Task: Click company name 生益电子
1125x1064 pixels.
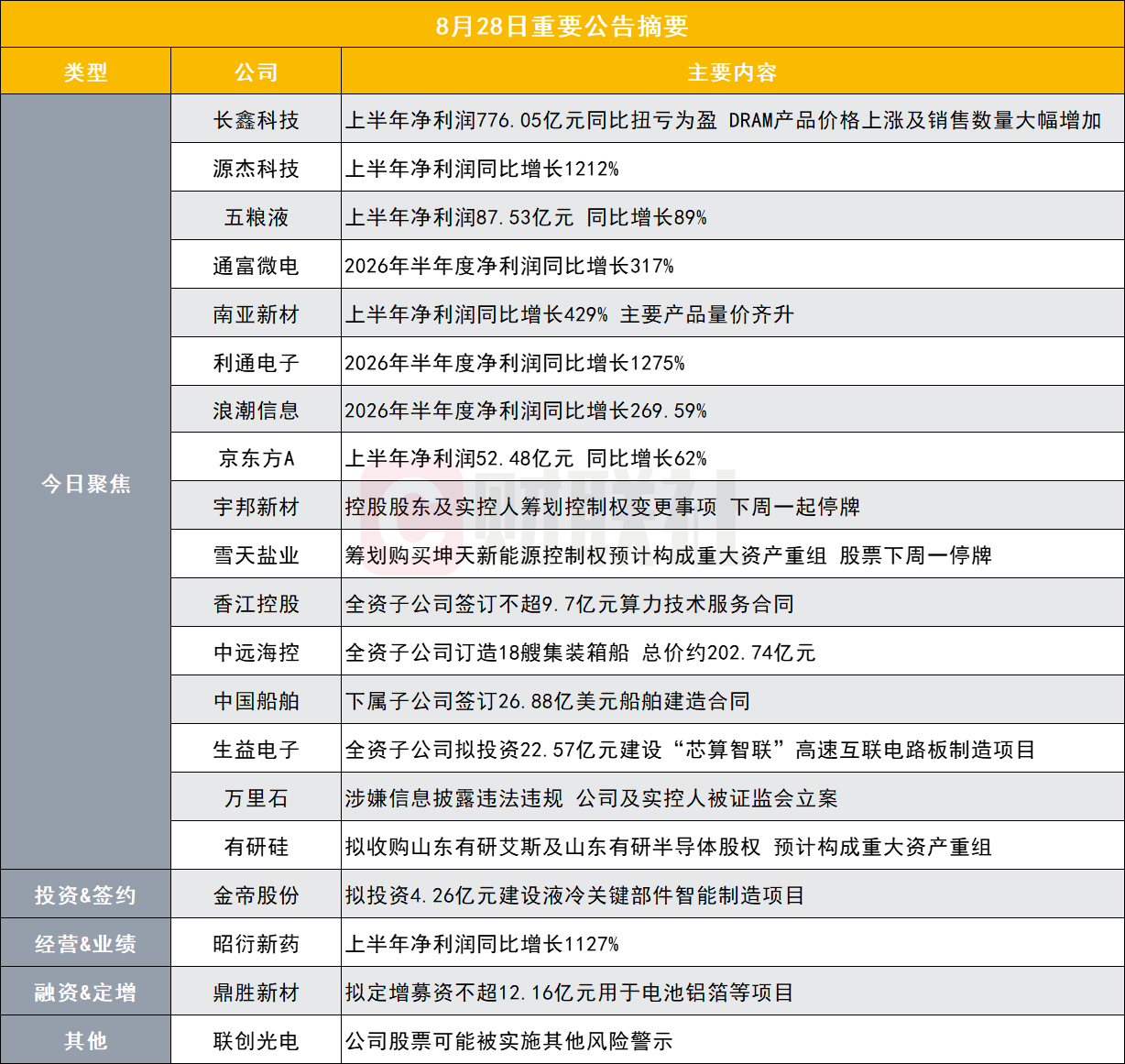Action: (x=257, y=750)
